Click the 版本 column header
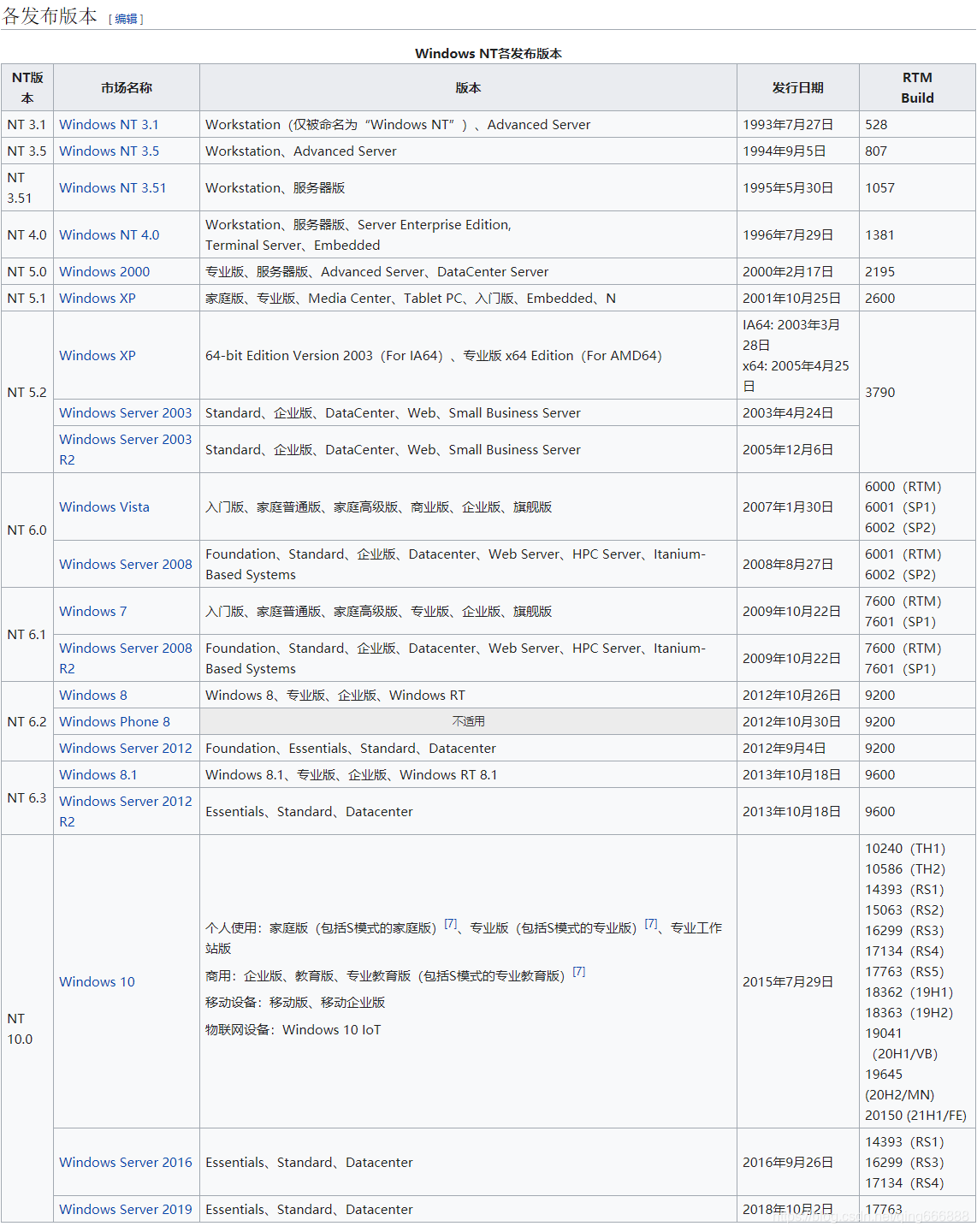The image size is (977, 1232). [468, 87]
